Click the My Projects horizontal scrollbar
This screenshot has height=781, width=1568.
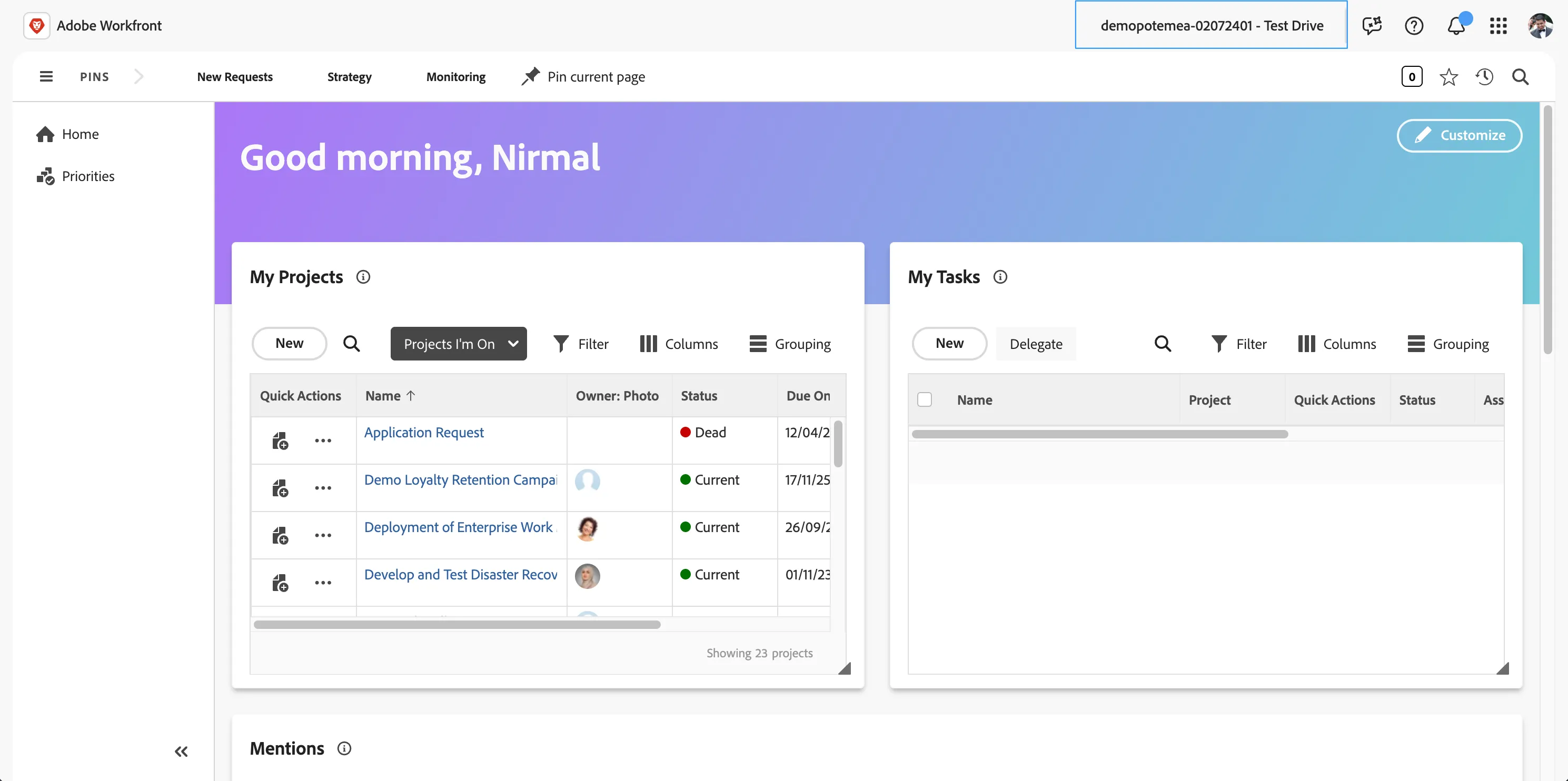tap(456, 625)
